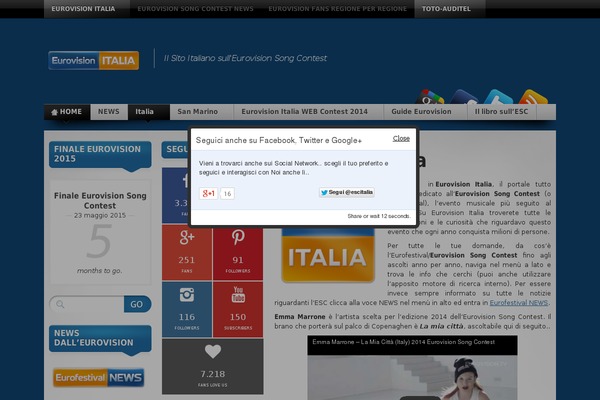
Task: Open the Italia navigation item
Action: coord(148,112)
